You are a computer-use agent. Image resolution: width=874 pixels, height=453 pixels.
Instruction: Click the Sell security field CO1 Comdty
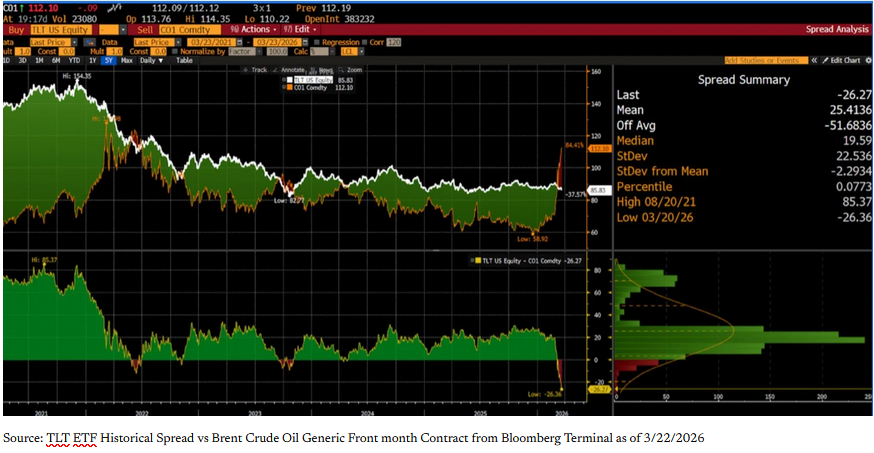pos(190,30)
